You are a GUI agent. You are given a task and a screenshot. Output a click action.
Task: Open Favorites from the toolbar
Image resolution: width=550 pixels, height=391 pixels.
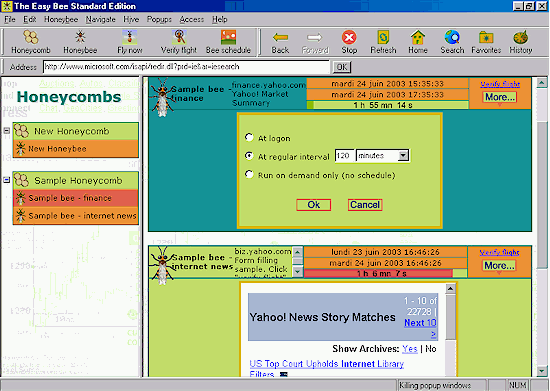tap(486, 42)
